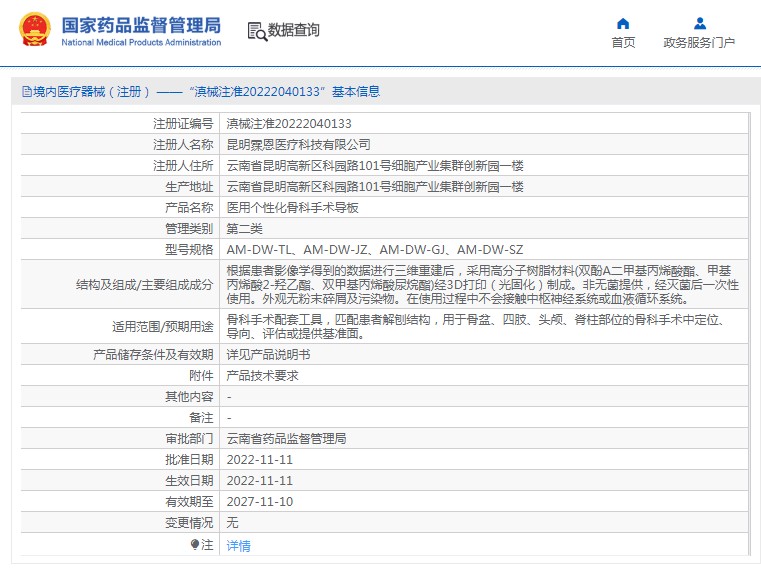Select the 批准日期 value 2022-11-11

(260, 459)
